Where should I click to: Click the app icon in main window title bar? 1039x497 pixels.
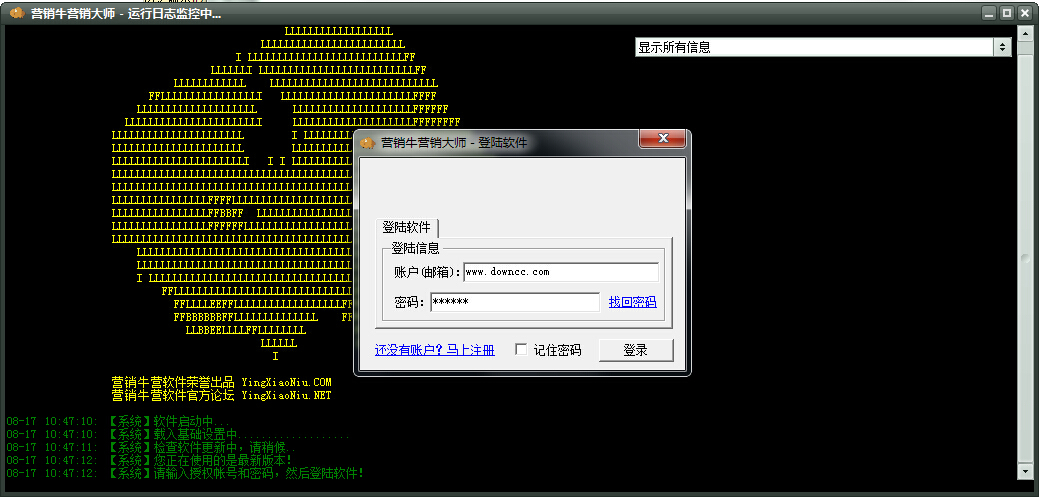click(17, 13)
